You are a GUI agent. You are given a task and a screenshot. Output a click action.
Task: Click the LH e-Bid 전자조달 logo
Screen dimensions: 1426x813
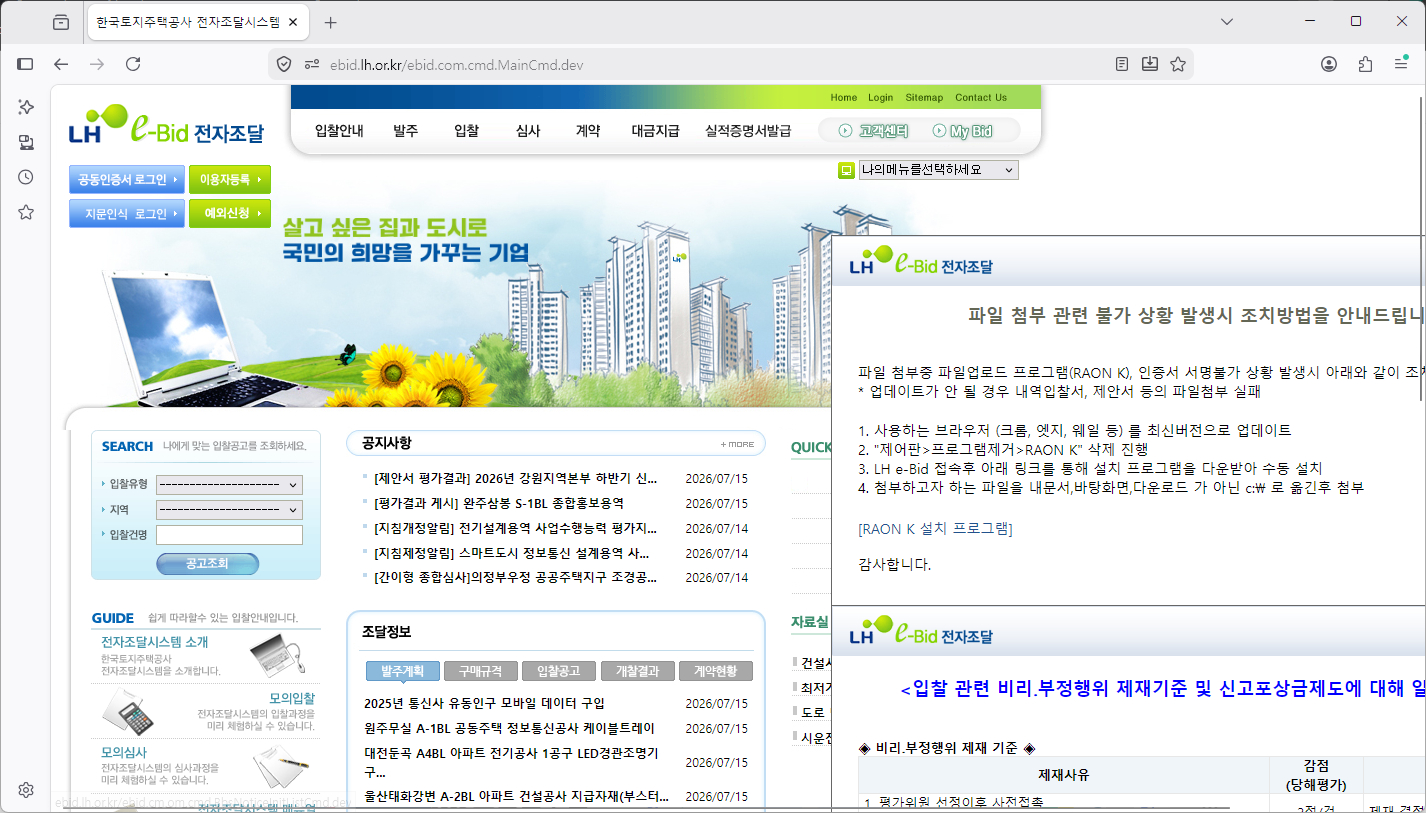[x=166, y=127]
